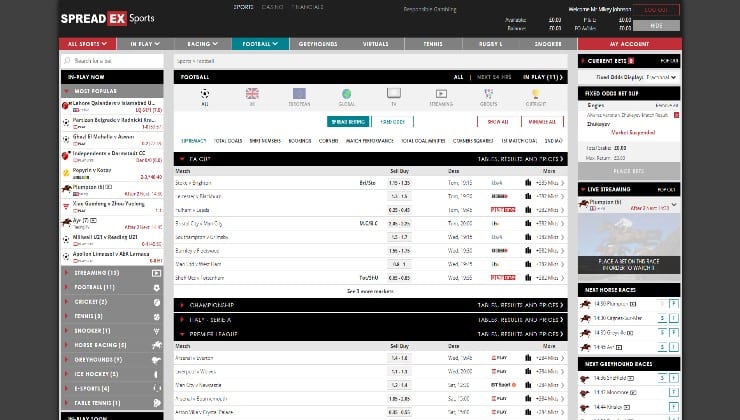Click the Log Out button
The width and height of the screenshot is (740, 420).
click(x=656, y=10)
